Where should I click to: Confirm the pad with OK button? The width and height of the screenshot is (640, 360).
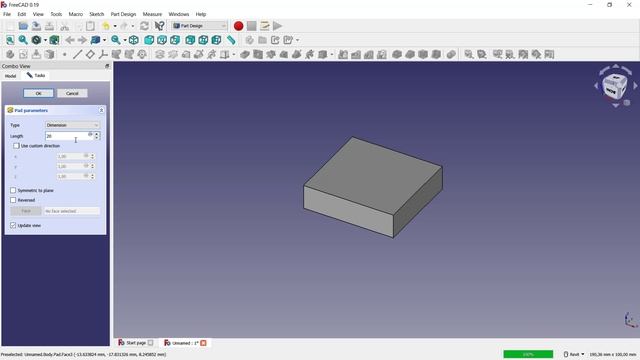click(x=38, y=93)
